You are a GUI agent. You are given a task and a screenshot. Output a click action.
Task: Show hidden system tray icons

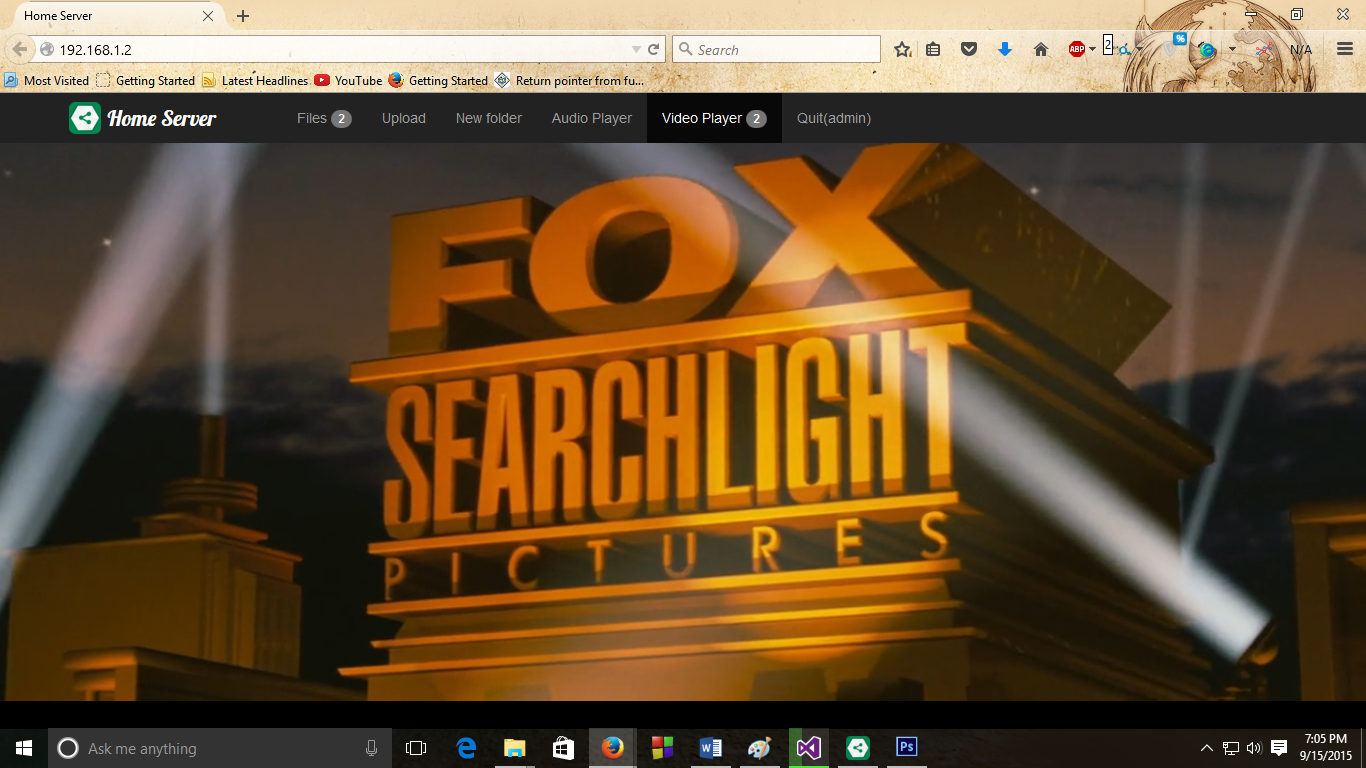pos(1207,748)
